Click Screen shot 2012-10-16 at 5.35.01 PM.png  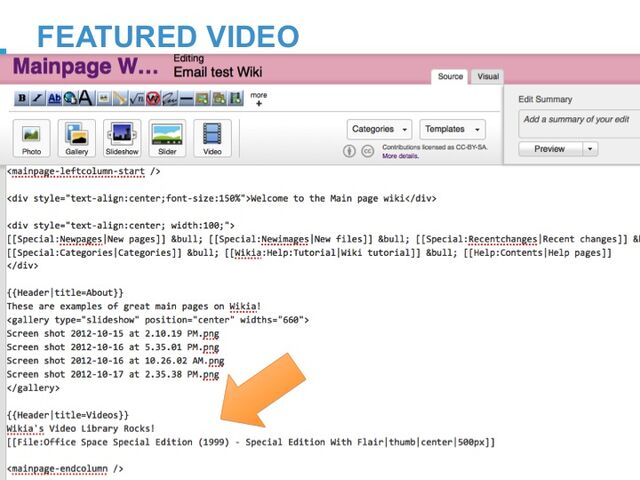click(113, 347)
